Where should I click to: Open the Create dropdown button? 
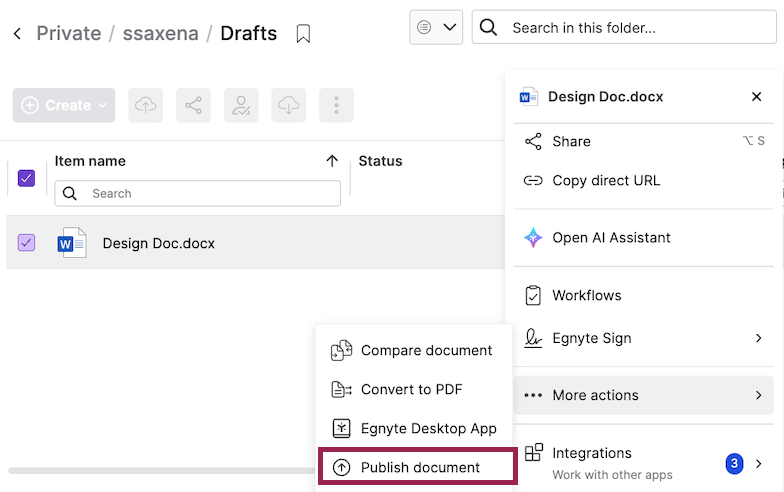(64, 105)
